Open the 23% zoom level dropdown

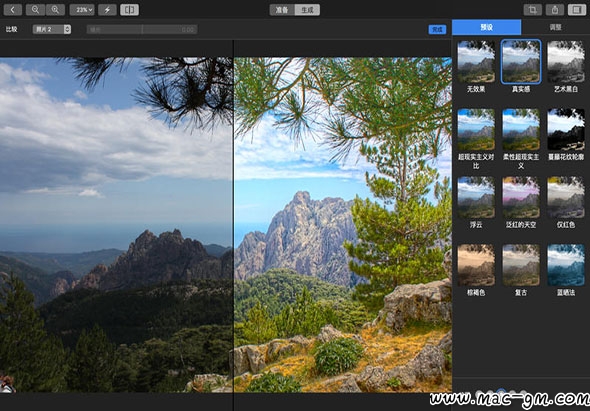point(82,10)
